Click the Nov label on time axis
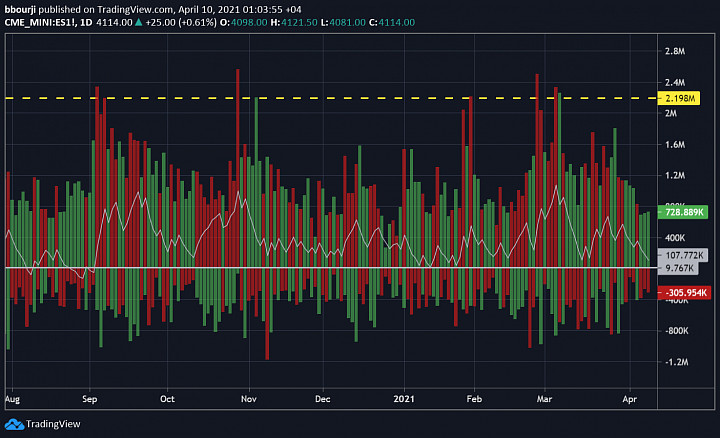Screen dimensions: 720x438 point(249,399)
